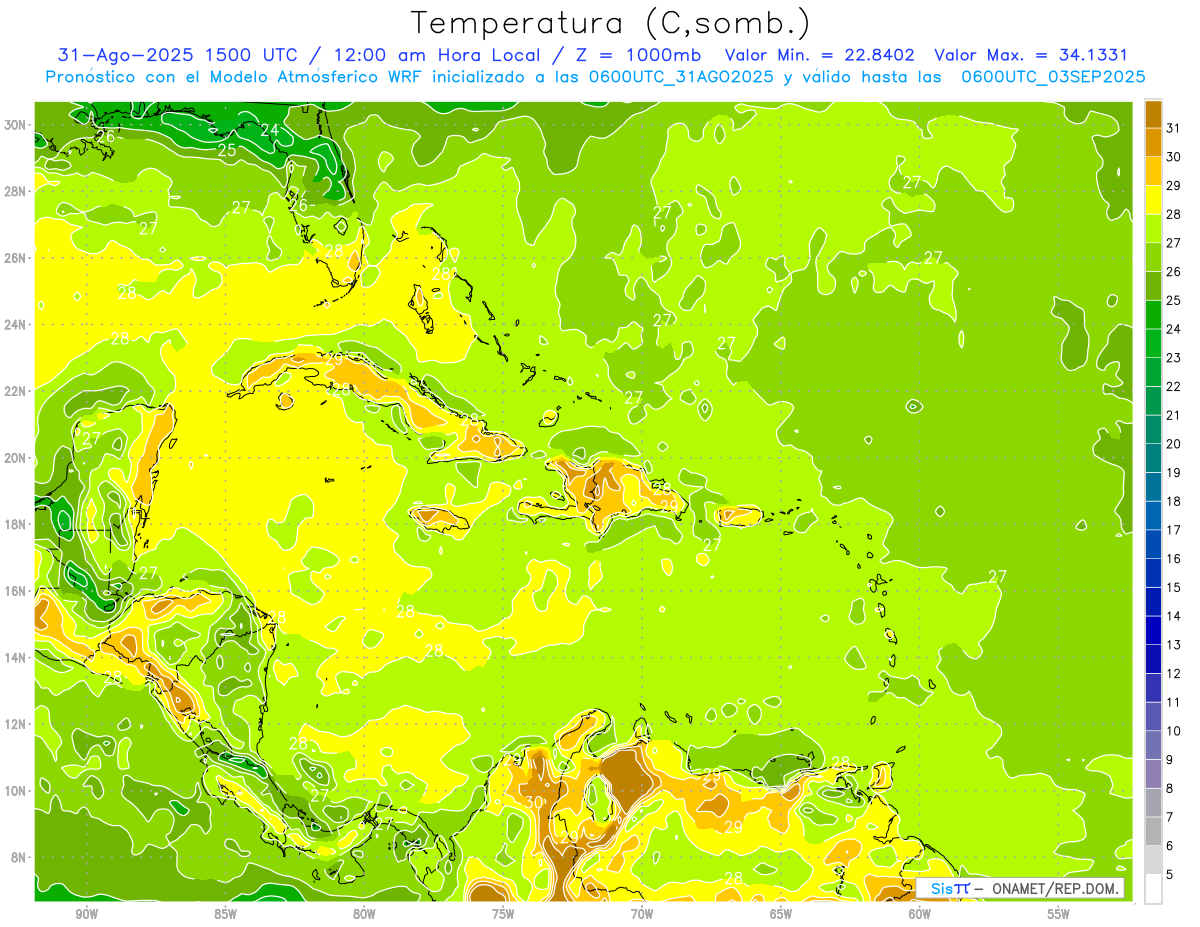Click the legend swatch between 12 and 13
Viewport: 1200px width, 927px height.
[x=1153, y=659]
